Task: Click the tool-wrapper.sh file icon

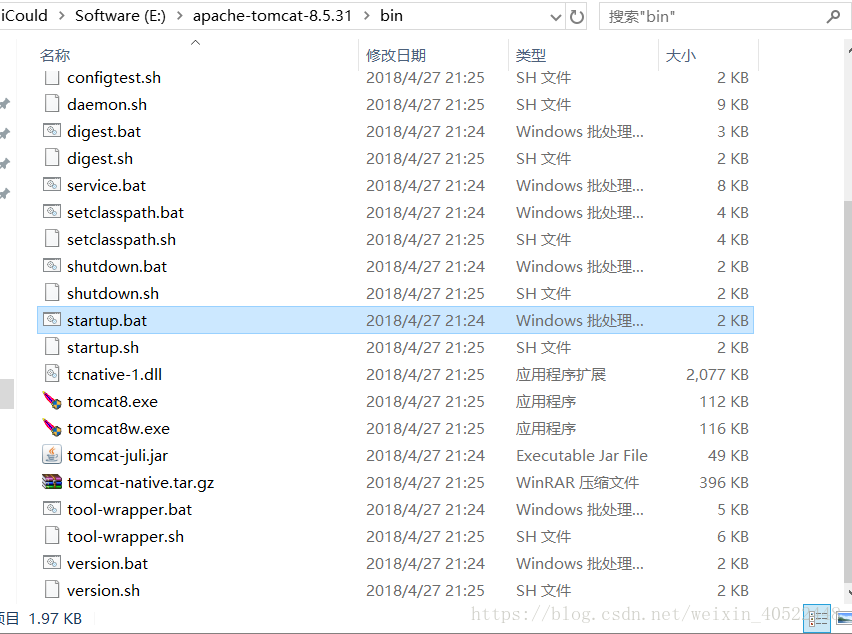Action: click(52, 536)
